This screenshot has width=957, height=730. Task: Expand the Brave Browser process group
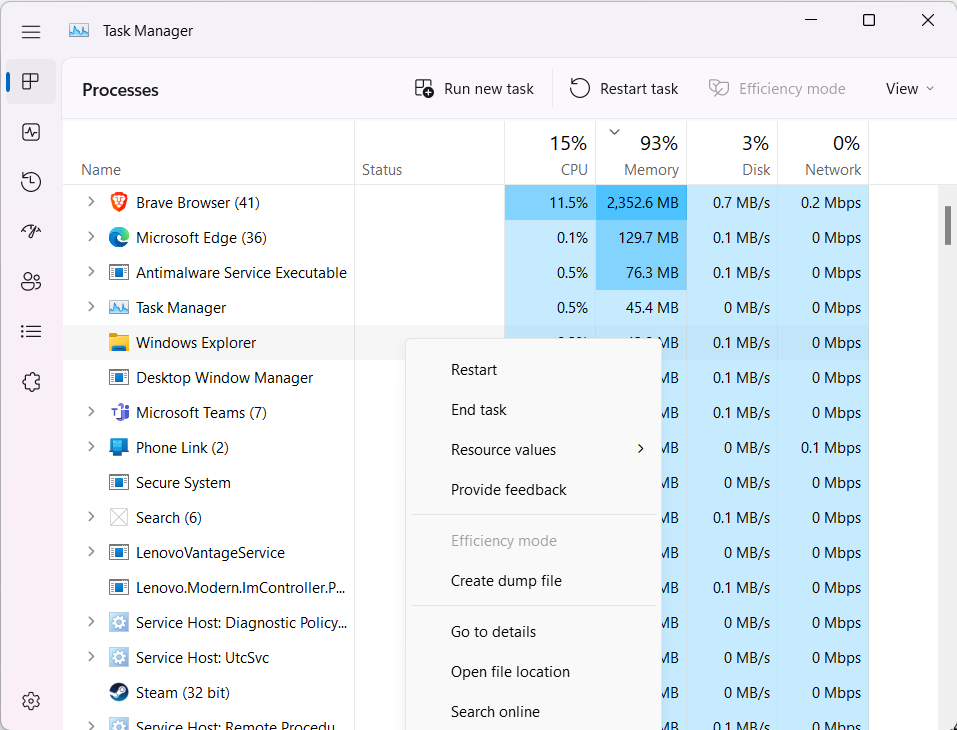pyautogui.click(x=91, y=202)
